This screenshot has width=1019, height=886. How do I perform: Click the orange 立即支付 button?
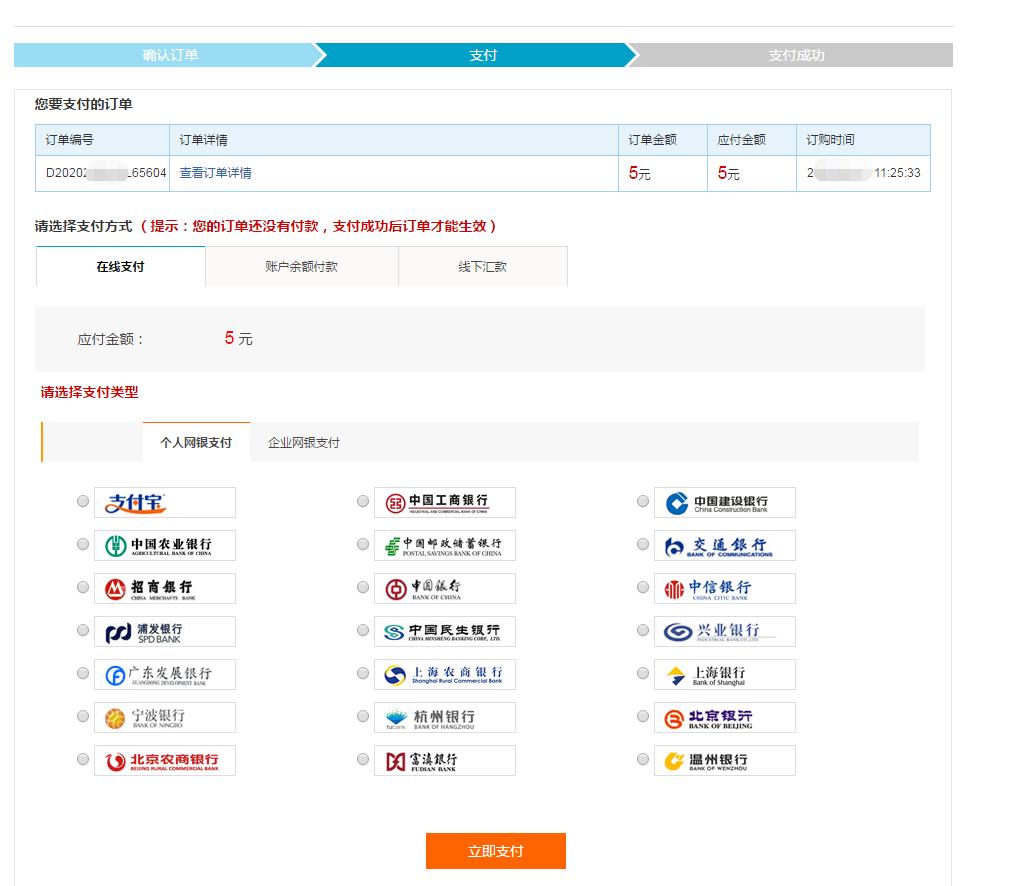[x=495, y=851]
